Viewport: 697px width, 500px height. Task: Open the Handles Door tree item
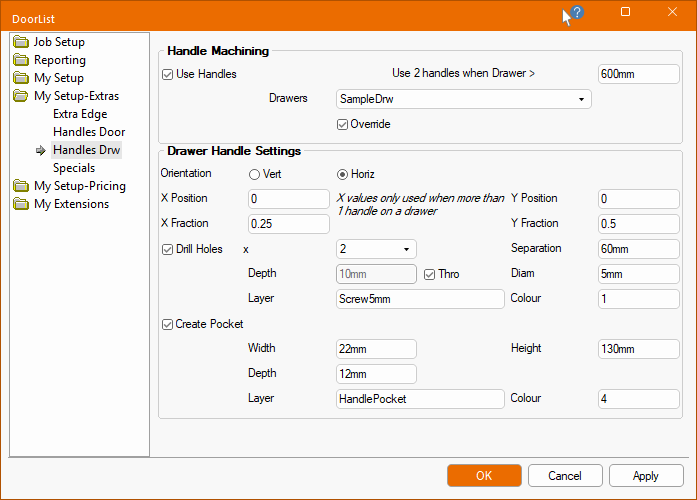(x=88, y=132)
